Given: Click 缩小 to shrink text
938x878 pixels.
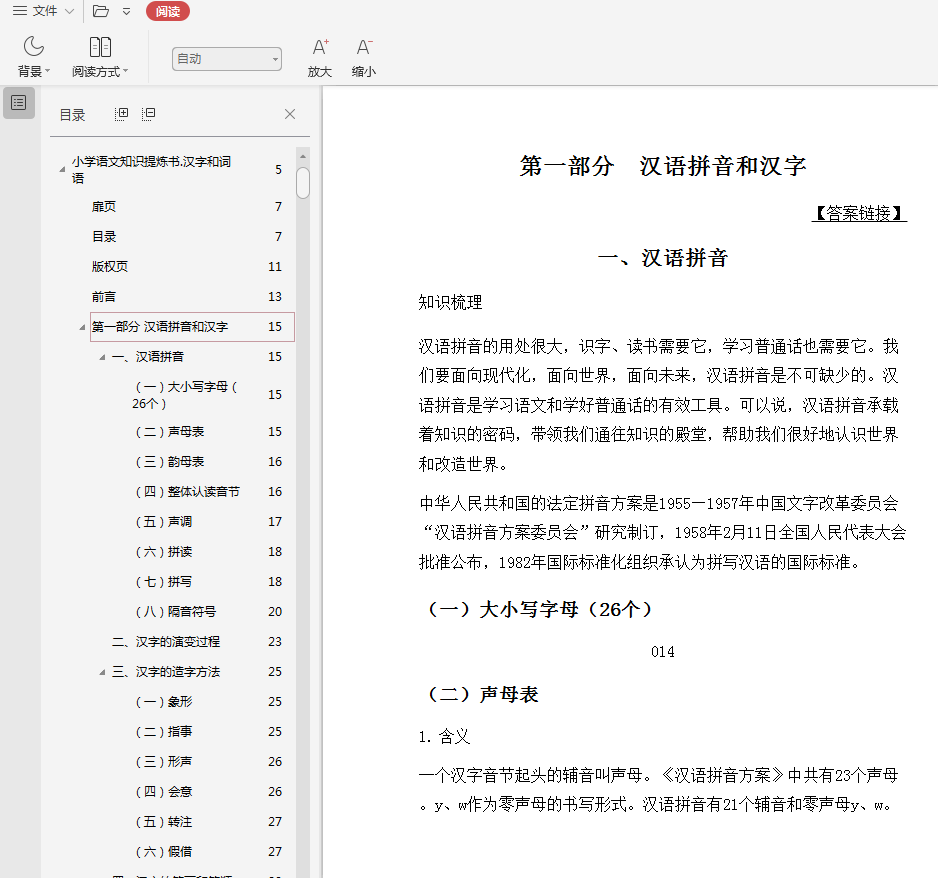Looking at the screenshot, I should click(364, 57).
